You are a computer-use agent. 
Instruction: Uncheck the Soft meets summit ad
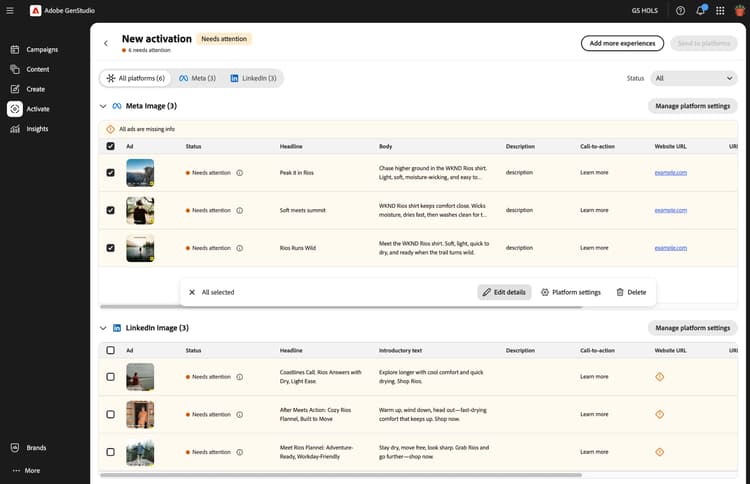point(110,210)
